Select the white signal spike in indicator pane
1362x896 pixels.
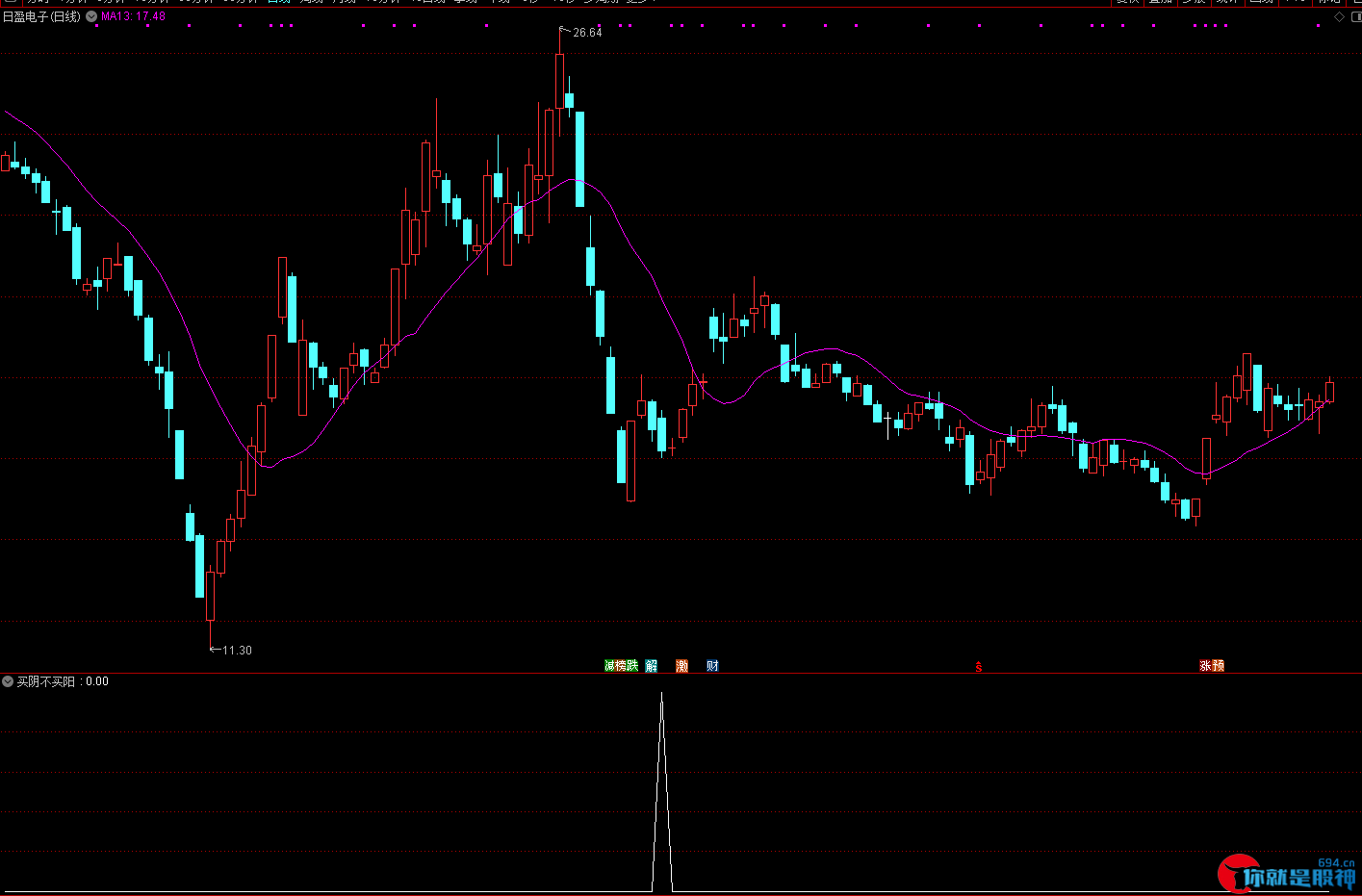point(661,792)
